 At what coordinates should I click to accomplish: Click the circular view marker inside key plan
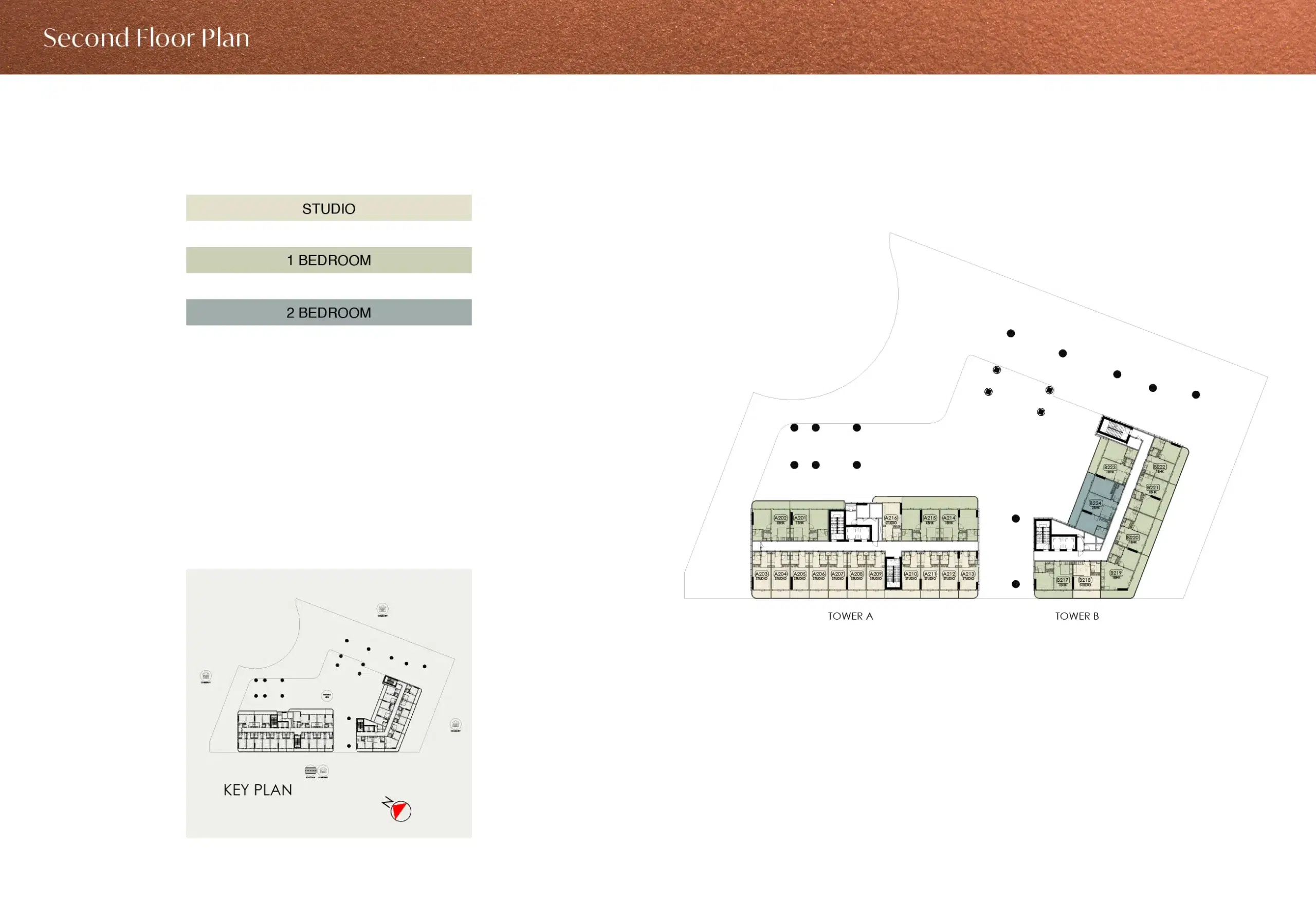(327, 695)
